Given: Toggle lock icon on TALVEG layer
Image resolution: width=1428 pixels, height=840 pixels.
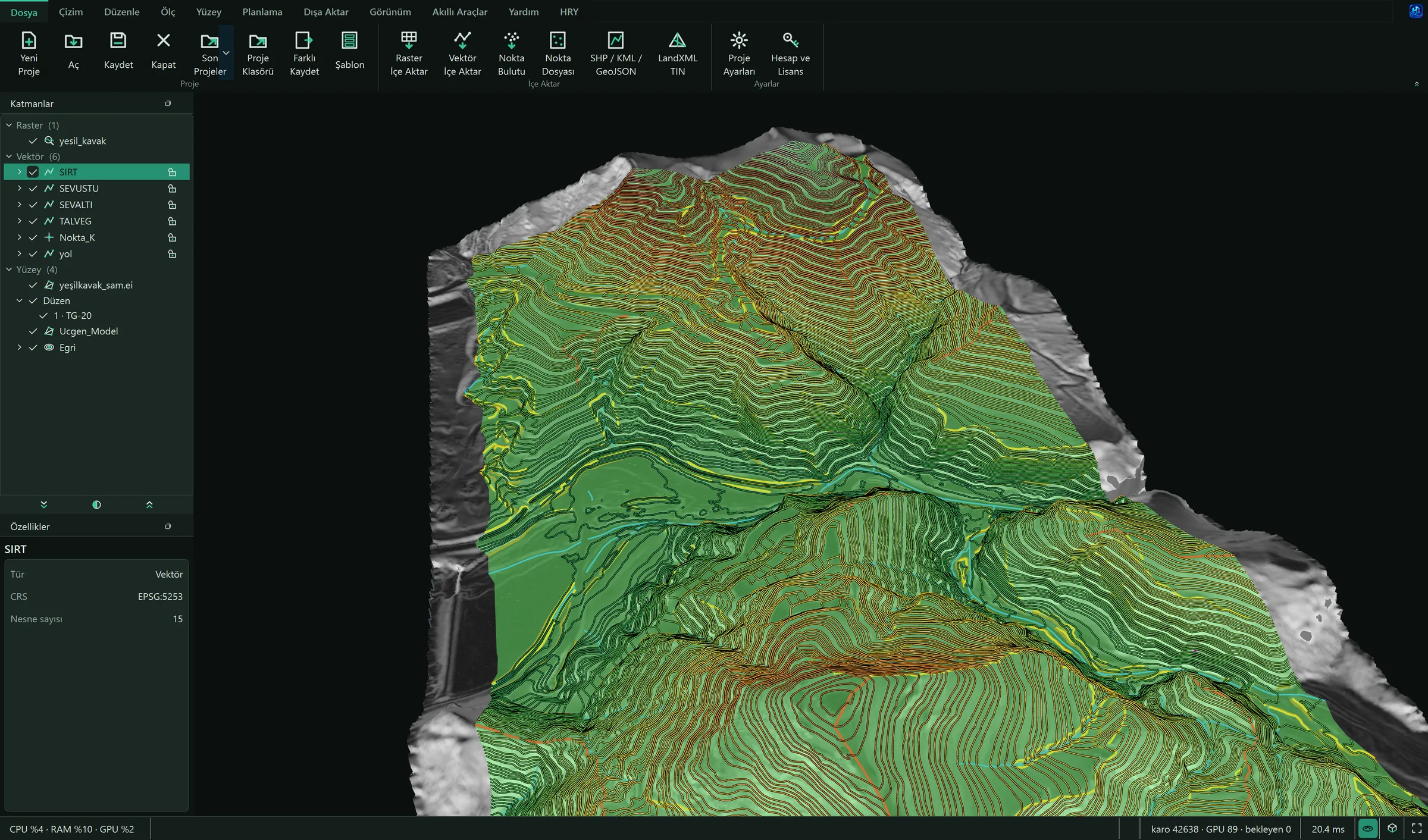Looking at the screenshot, I should pyautogui.click(x=172, y=221).
